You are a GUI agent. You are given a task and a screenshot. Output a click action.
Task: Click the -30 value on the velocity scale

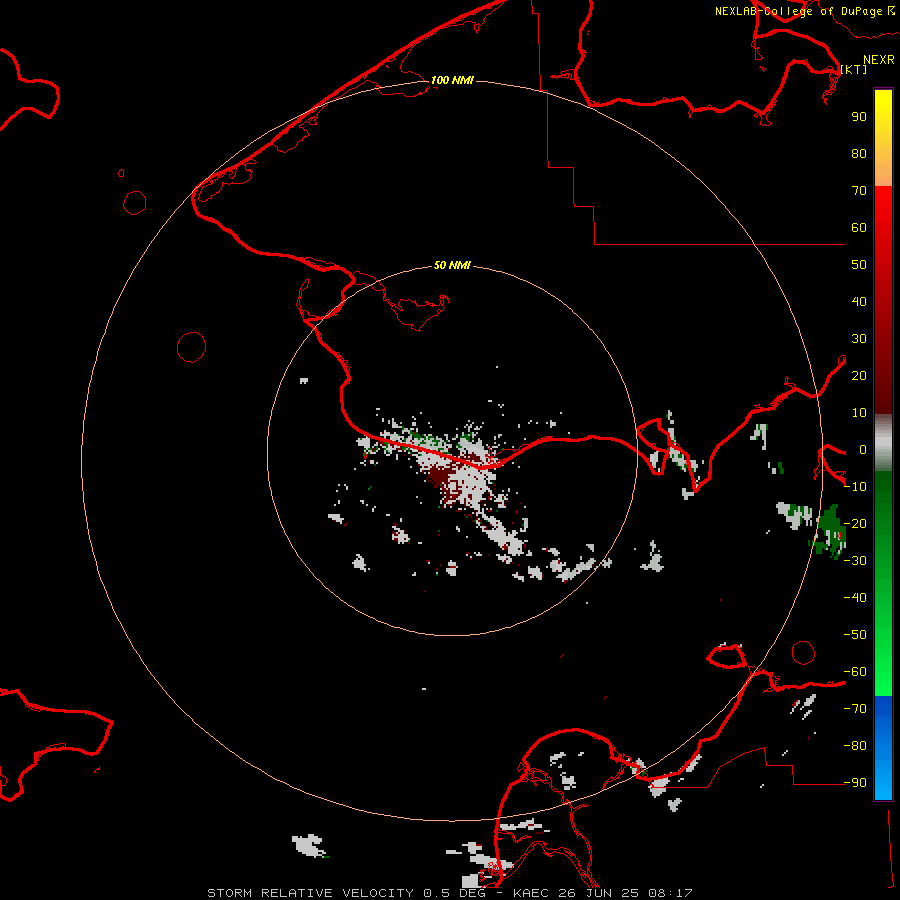pyautogui.click(x=855, y=560)
